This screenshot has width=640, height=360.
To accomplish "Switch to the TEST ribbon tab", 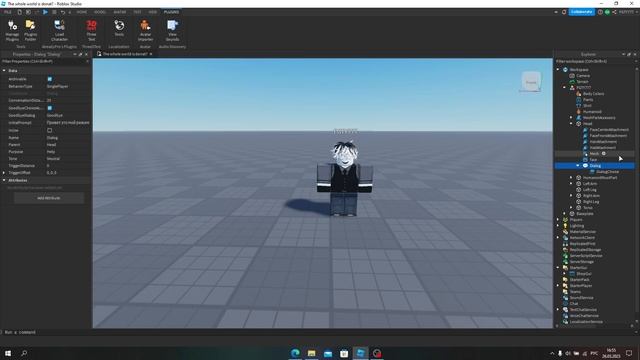I will [x=137, y=12].
